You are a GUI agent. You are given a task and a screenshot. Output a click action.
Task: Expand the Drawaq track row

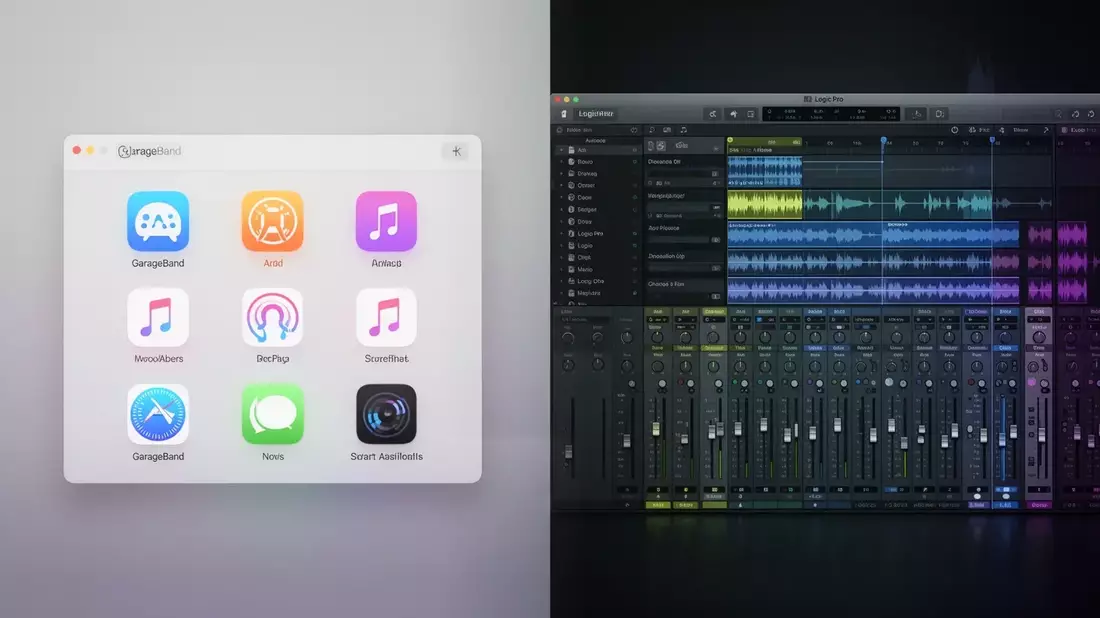point(561,174)
